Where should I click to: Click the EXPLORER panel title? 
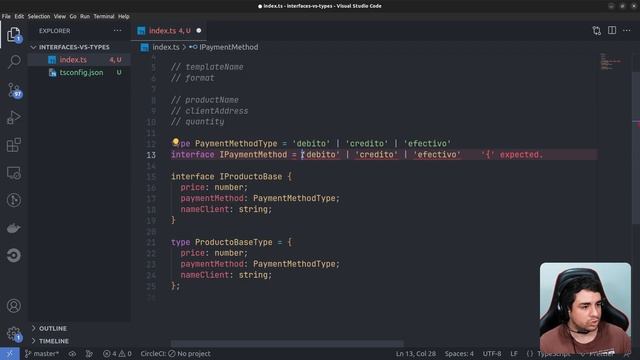click(55, 31)
